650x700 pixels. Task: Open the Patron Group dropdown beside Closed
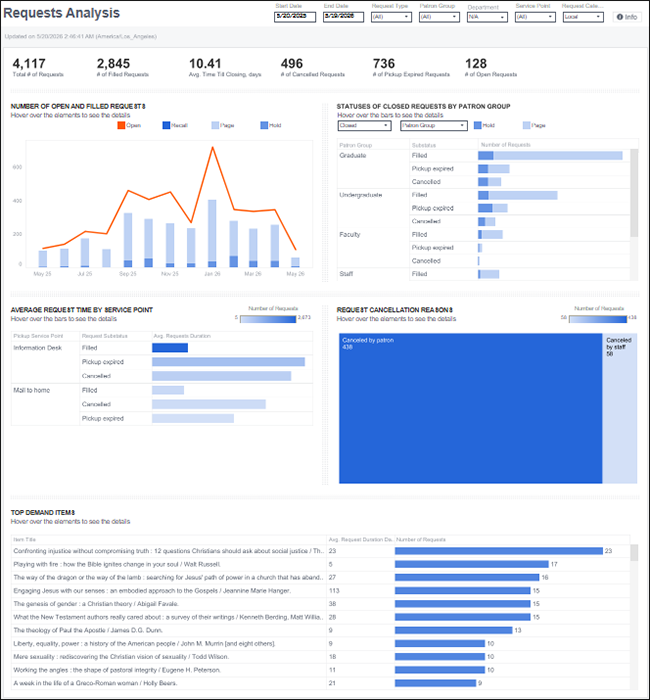pyautogui.click(x=433, y=125)
